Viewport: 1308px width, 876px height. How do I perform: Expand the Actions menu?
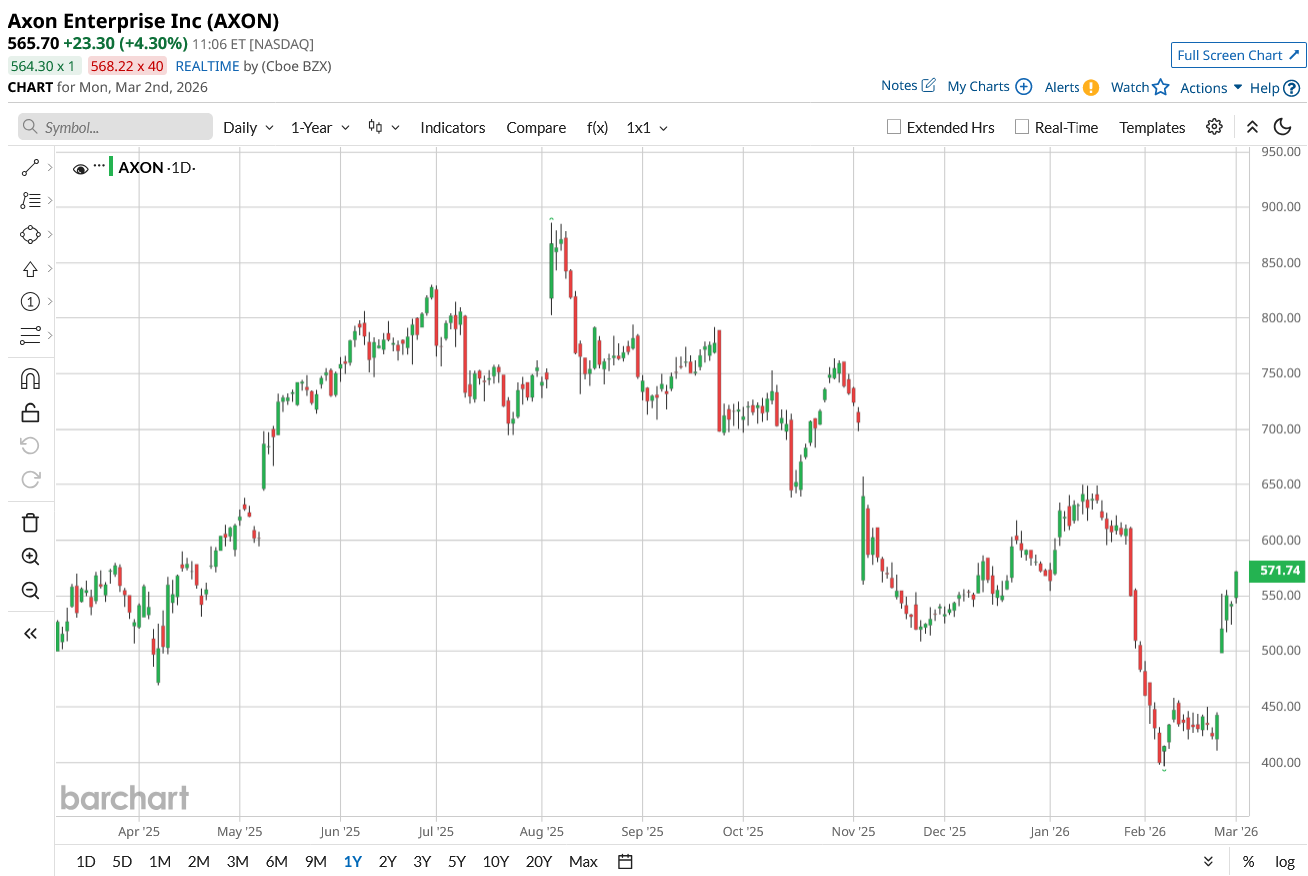[x=1211, y=88]
